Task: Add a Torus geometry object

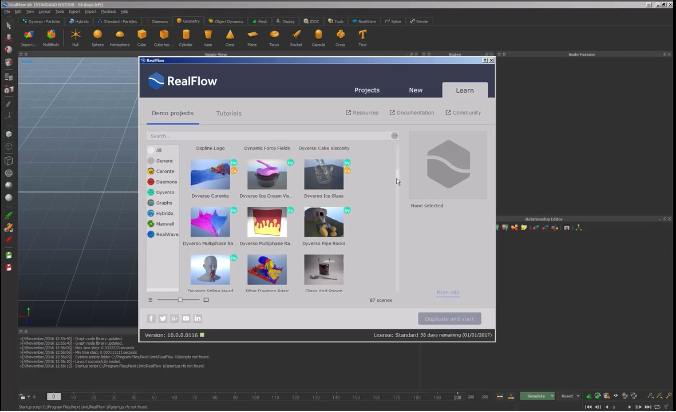Action: click(274, 37)
